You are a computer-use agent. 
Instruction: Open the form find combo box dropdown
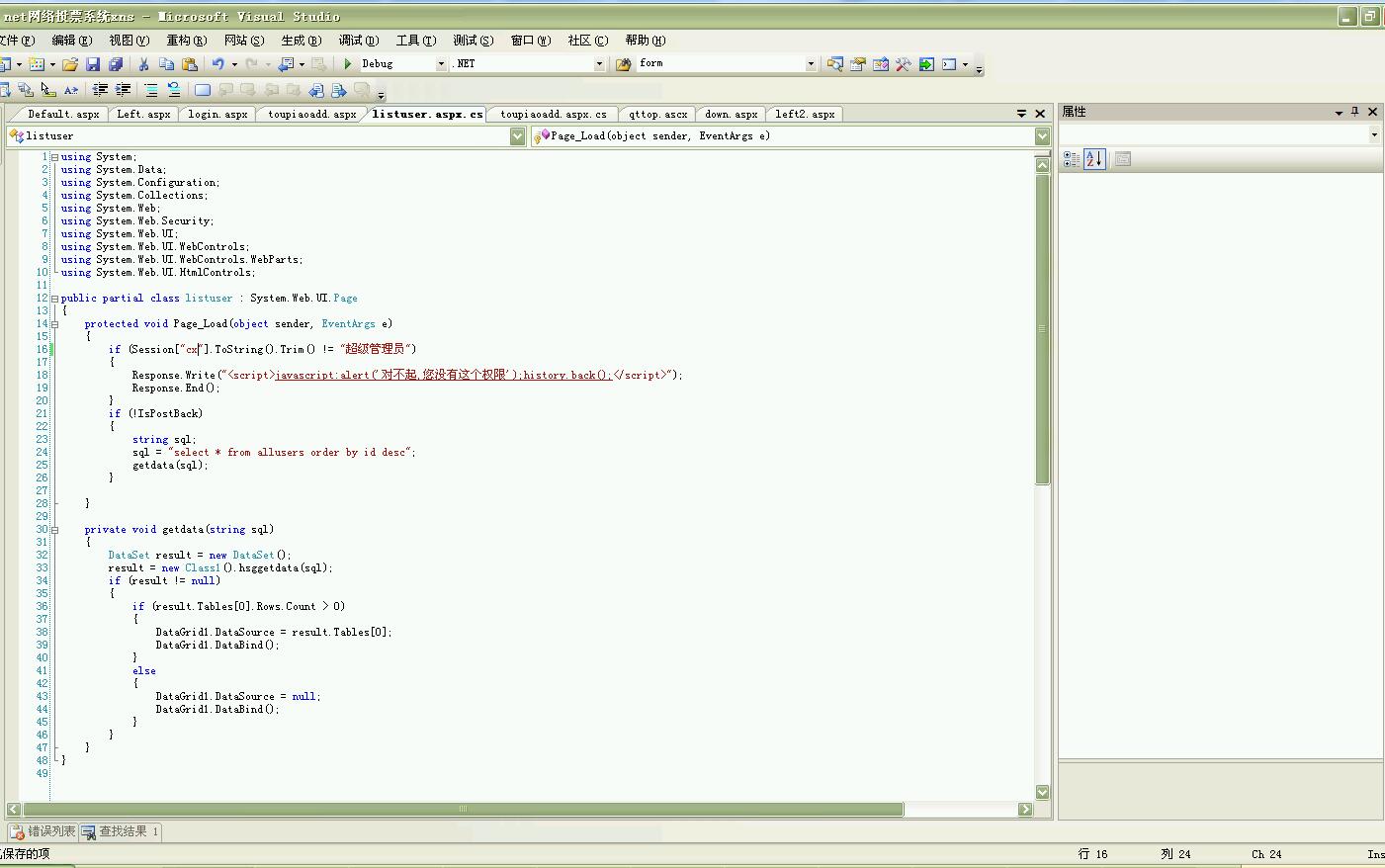(811, 64)
